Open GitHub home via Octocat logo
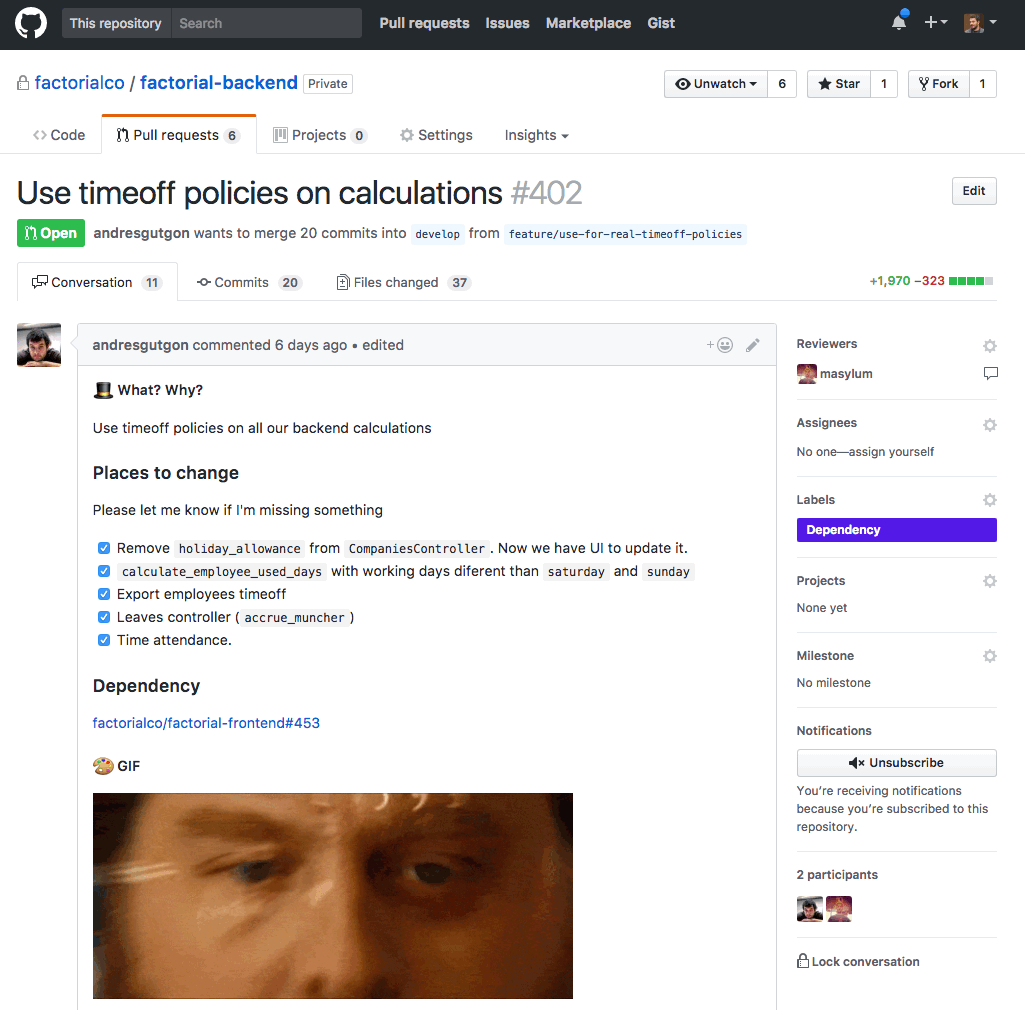 [31, 23]
